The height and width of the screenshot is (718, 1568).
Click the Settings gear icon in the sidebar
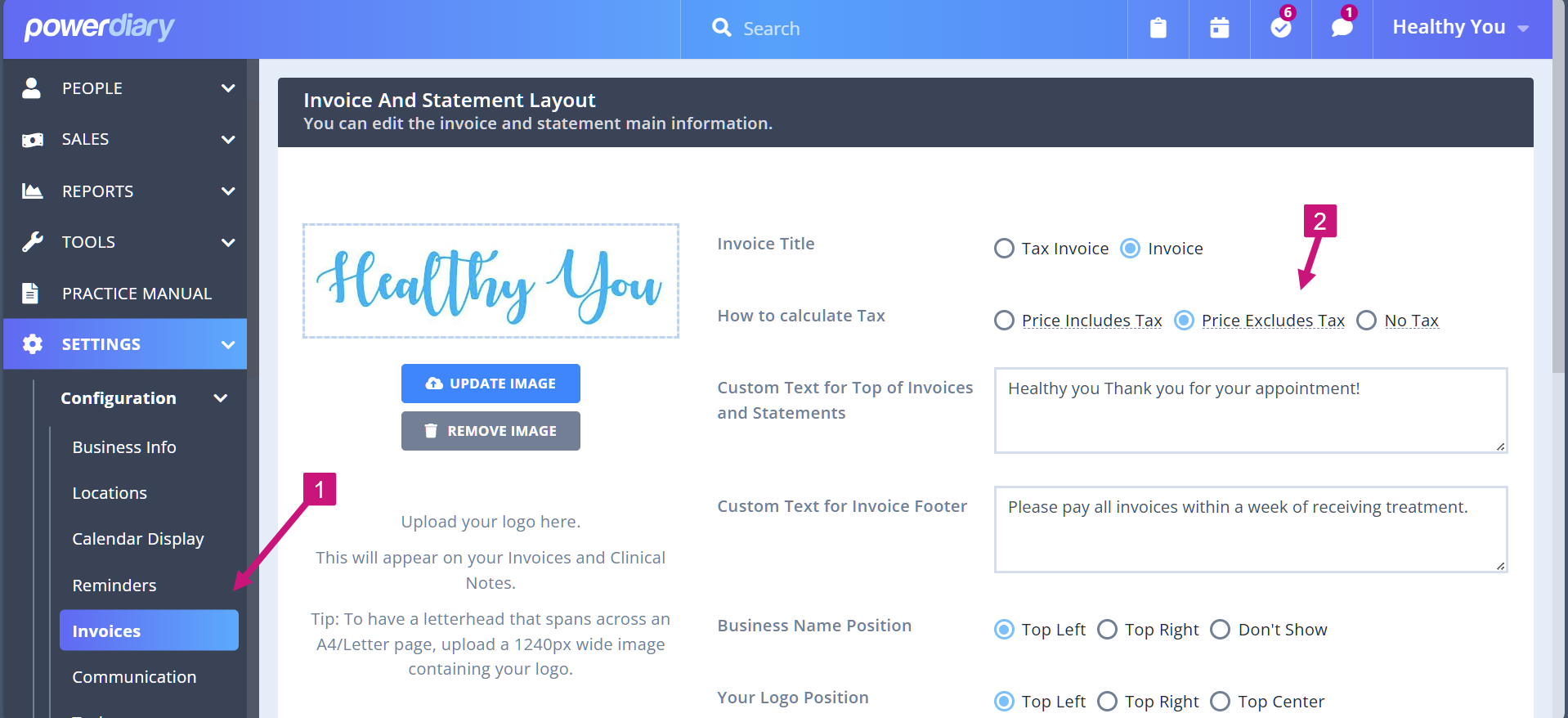[x=32, y=343]
